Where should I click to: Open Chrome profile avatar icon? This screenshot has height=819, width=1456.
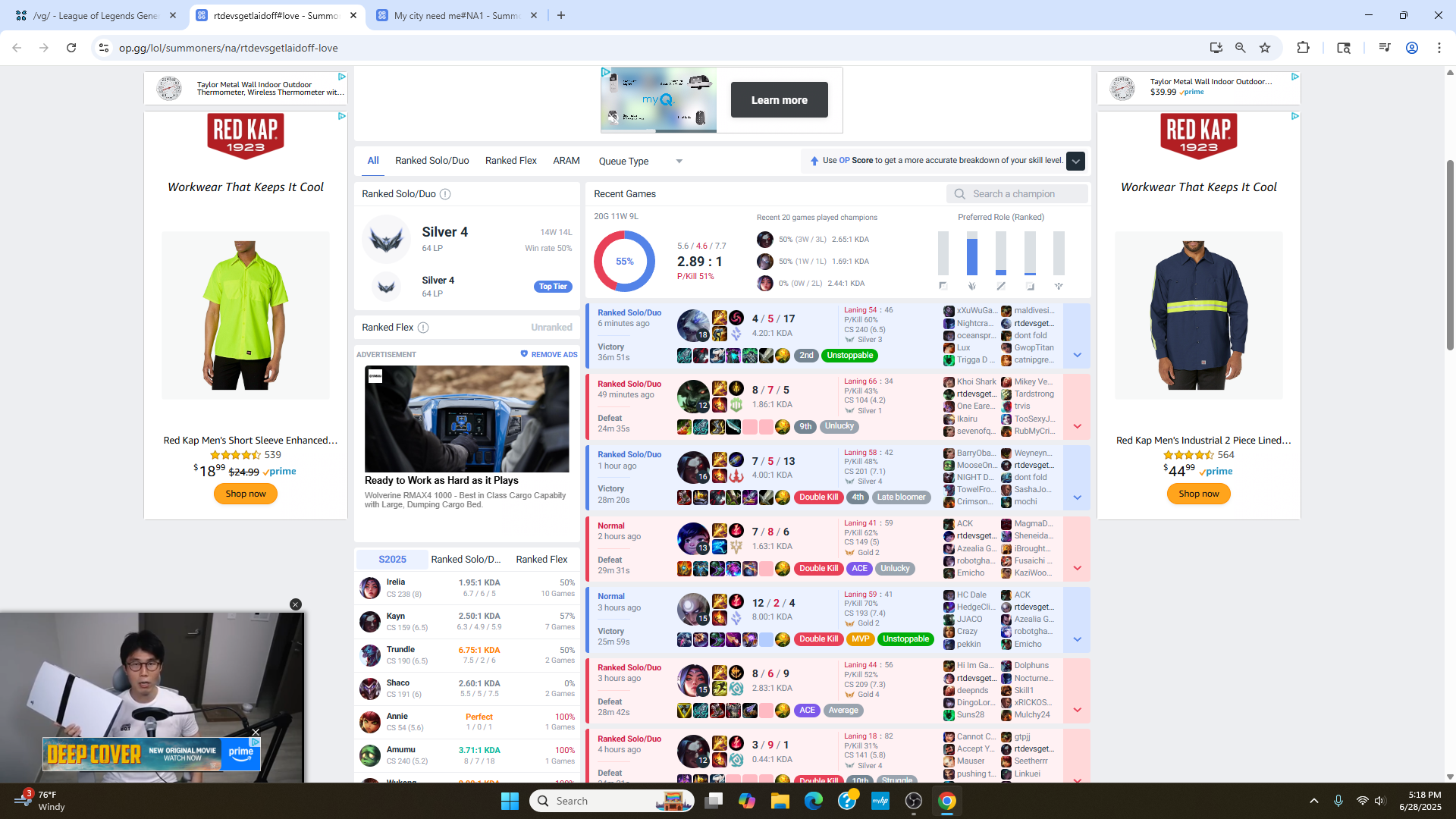tap(1412, 48)
